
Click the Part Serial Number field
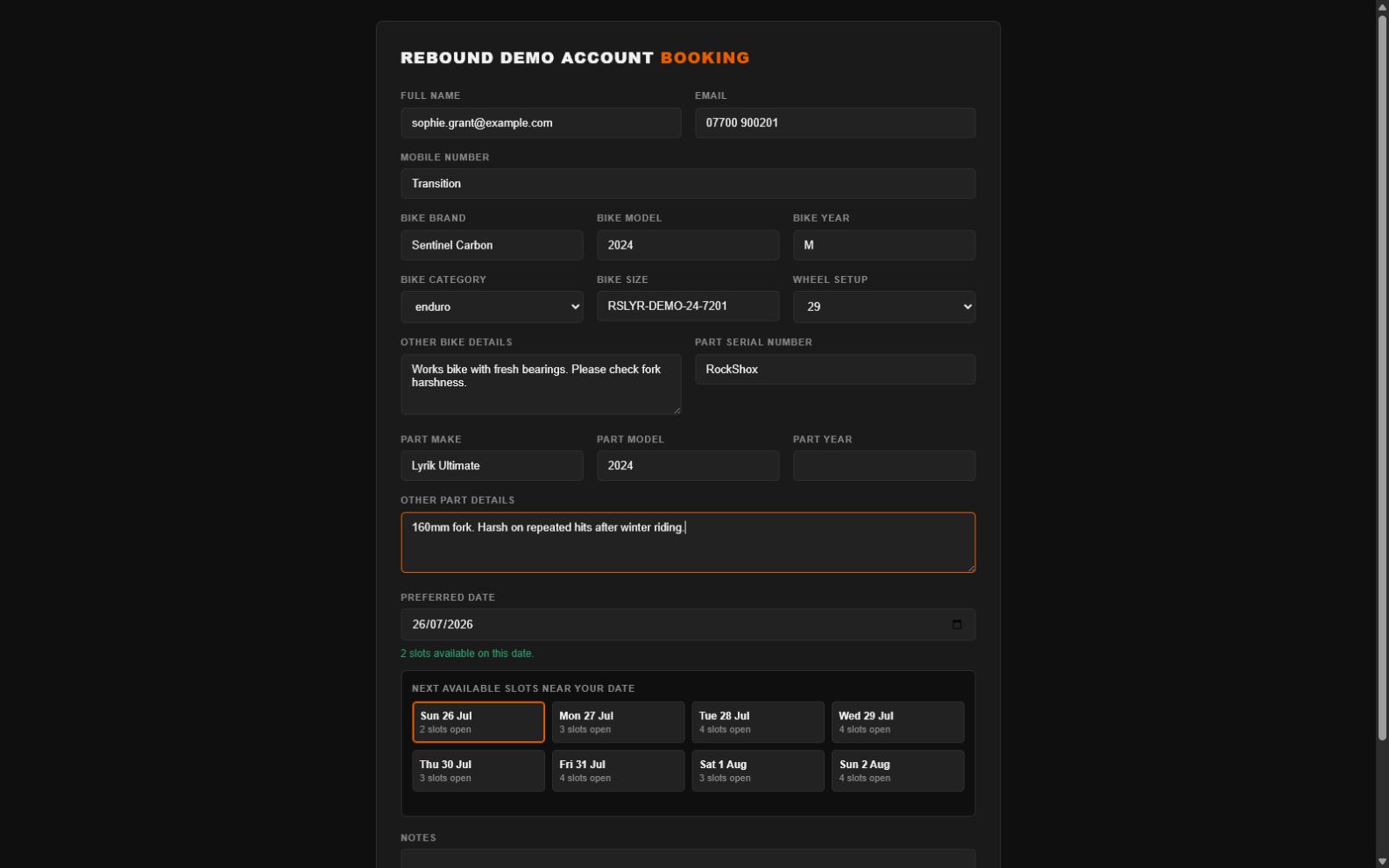click(x=835, y=369)
